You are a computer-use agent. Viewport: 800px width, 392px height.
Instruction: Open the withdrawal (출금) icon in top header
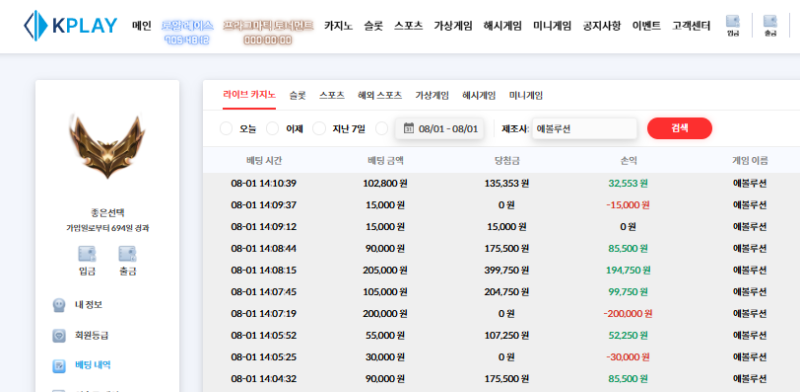[770, 25]
